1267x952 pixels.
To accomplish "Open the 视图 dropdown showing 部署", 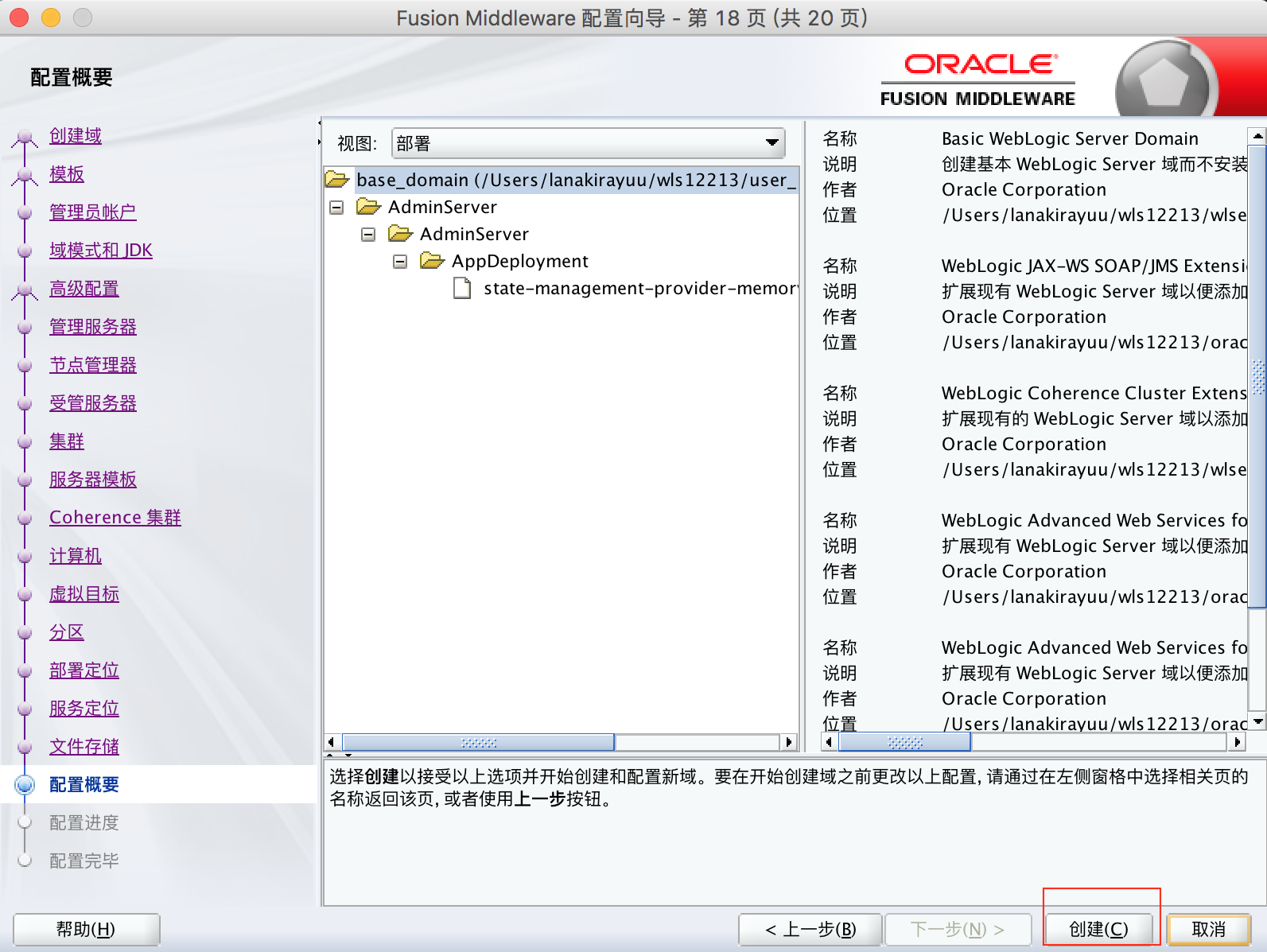I will (589, 143).
